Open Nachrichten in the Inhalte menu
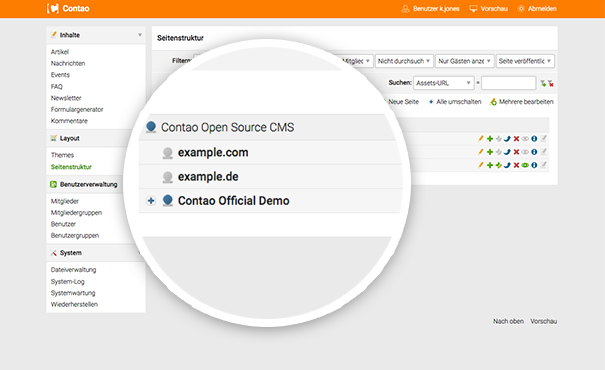The image size is (605, 370). [68, 63]
